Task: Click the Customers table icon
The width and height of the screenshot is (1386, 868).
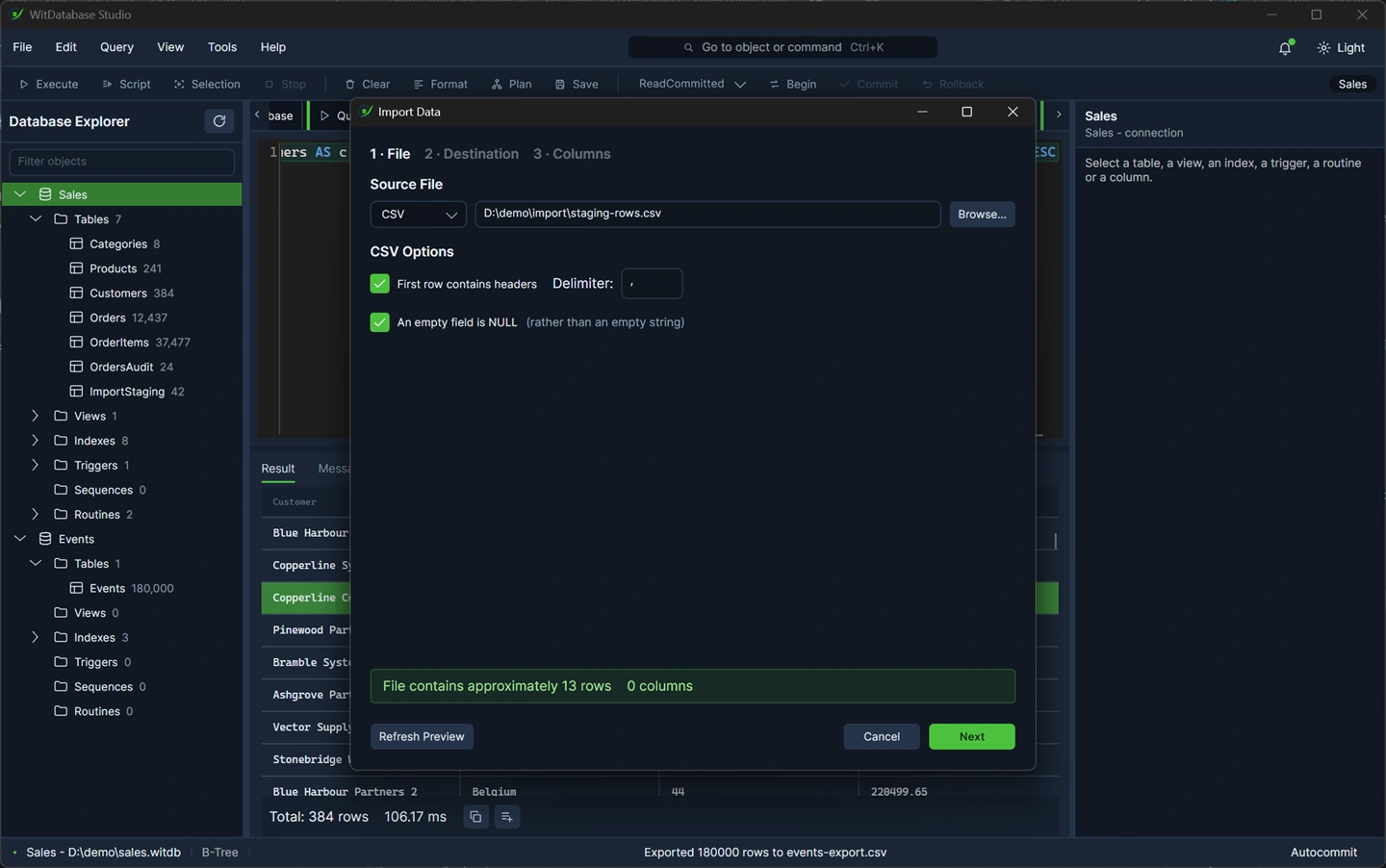Action: click(76, 294)
